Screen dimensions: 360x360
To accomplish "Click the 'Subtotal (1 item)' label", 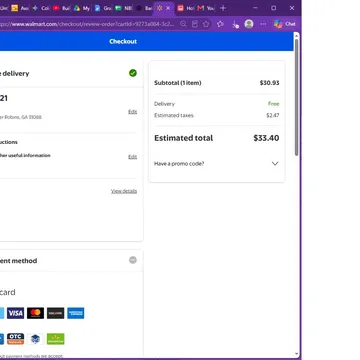I will pos(178,83).
